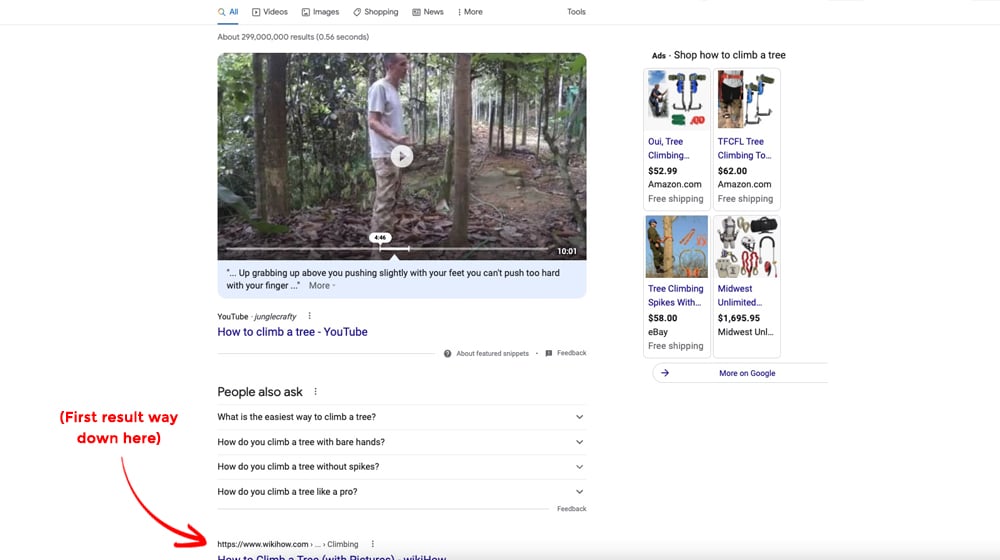
Task: Click the $62.00 price text
Action: pyautogui.click(x=732, y=171)
